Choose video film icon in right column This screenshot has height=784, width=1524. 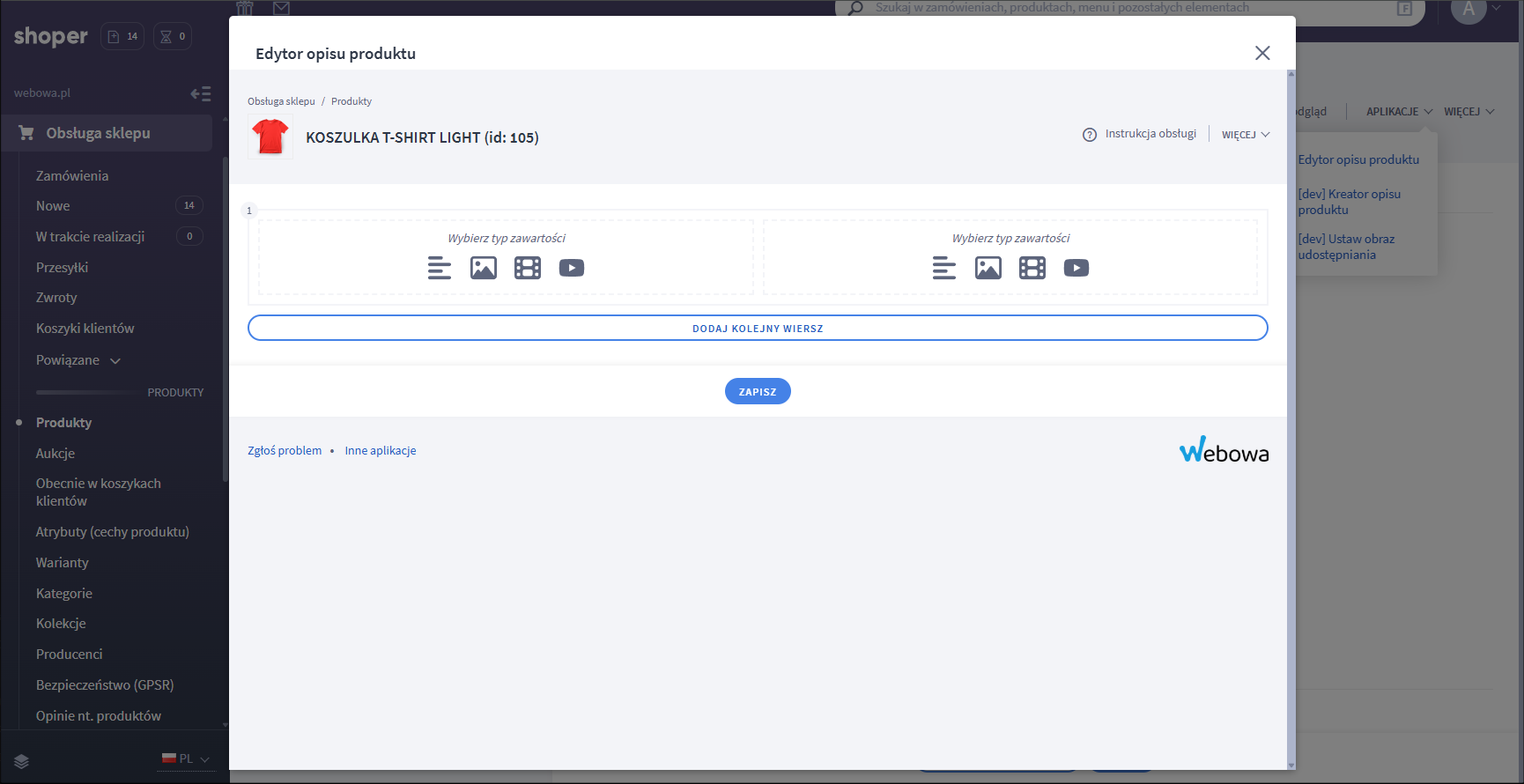tap(1032, 268)
